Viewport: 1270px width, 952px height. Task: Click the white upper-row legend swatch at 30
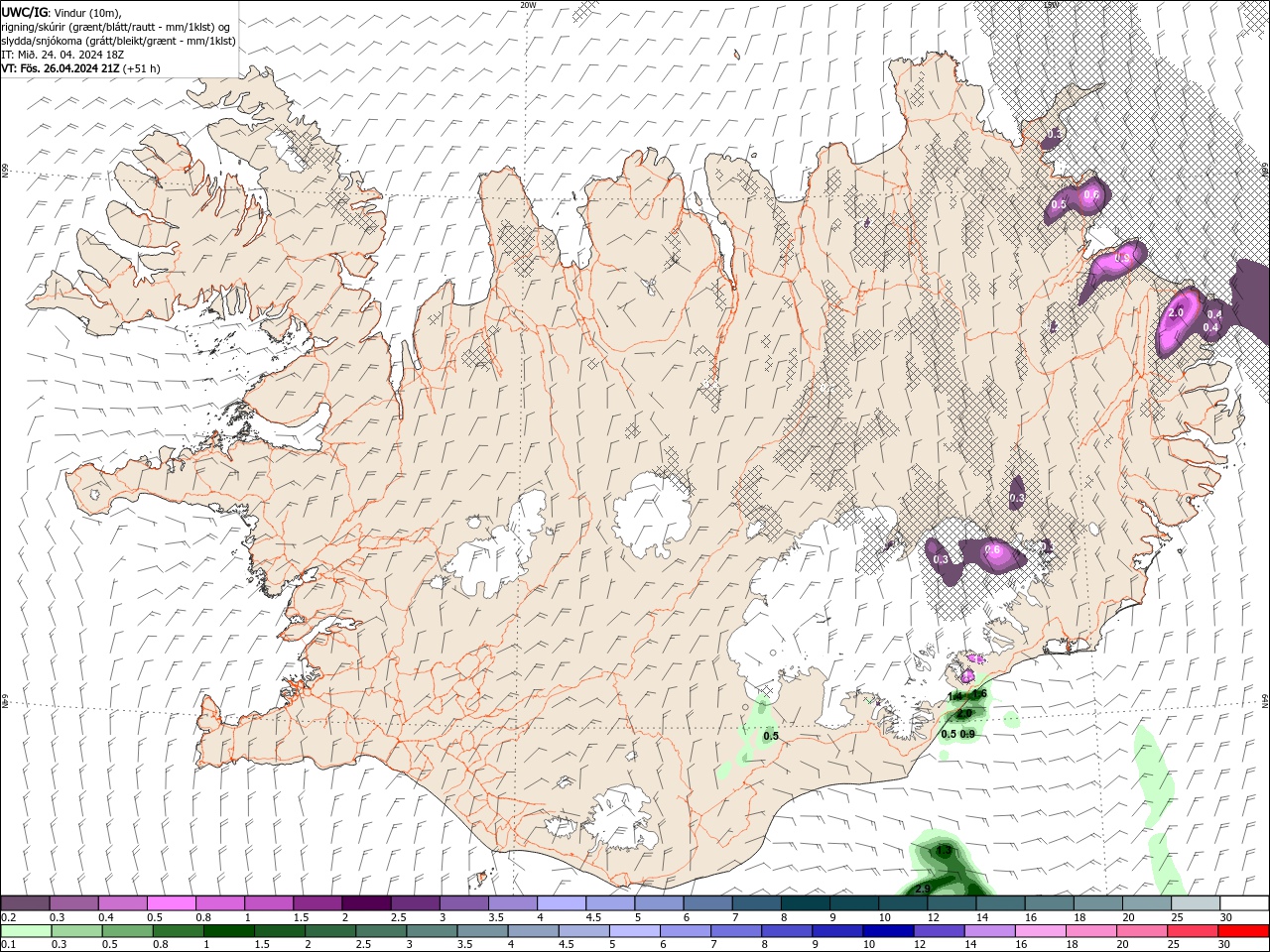pos(1244,903)
